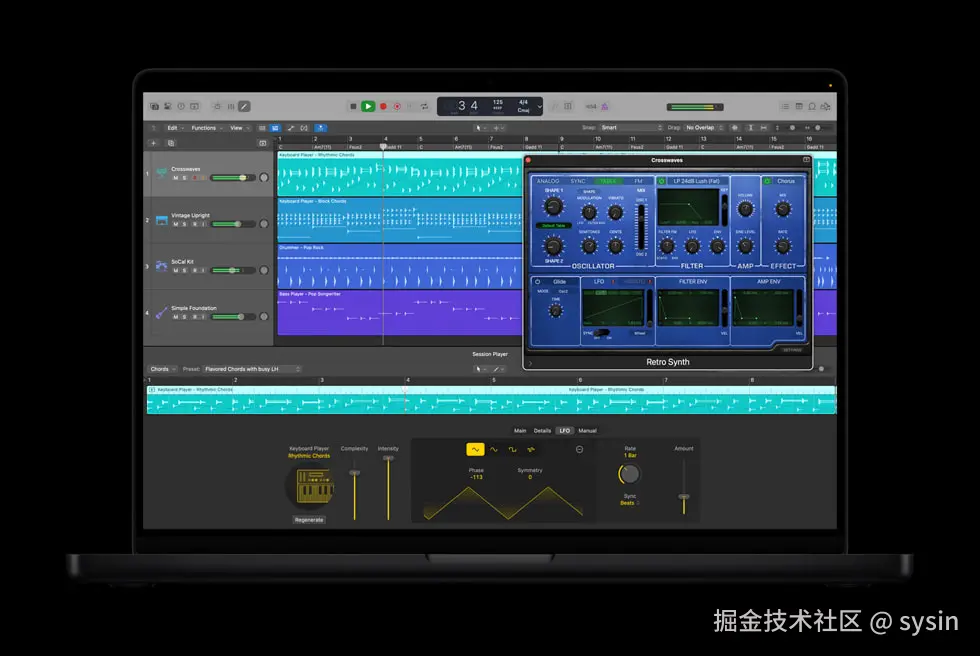Switch to the Main tab
Screen dimensions: 980x656
[x=520, y=430]
